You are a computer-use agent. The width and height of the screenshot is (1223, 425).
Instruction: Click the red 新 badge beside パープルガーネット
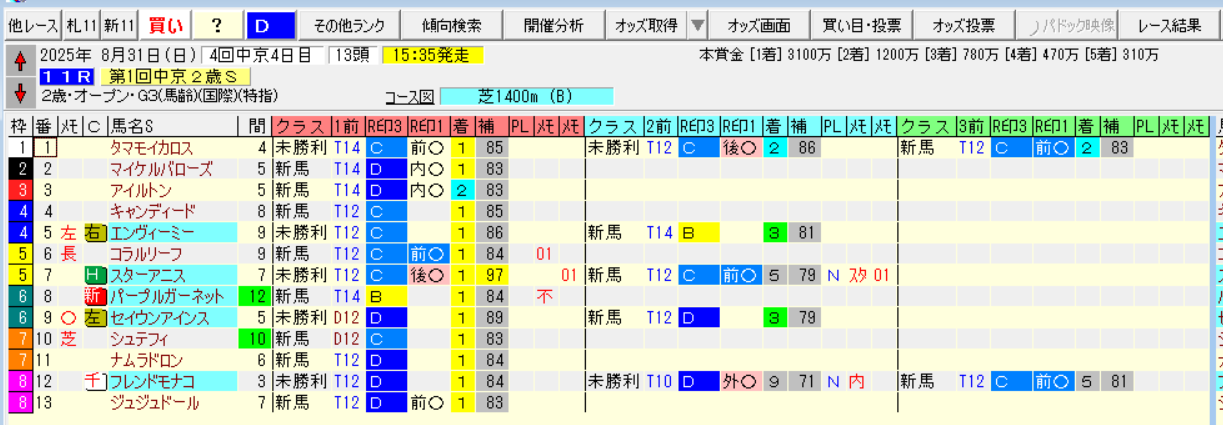pos(94,297)
